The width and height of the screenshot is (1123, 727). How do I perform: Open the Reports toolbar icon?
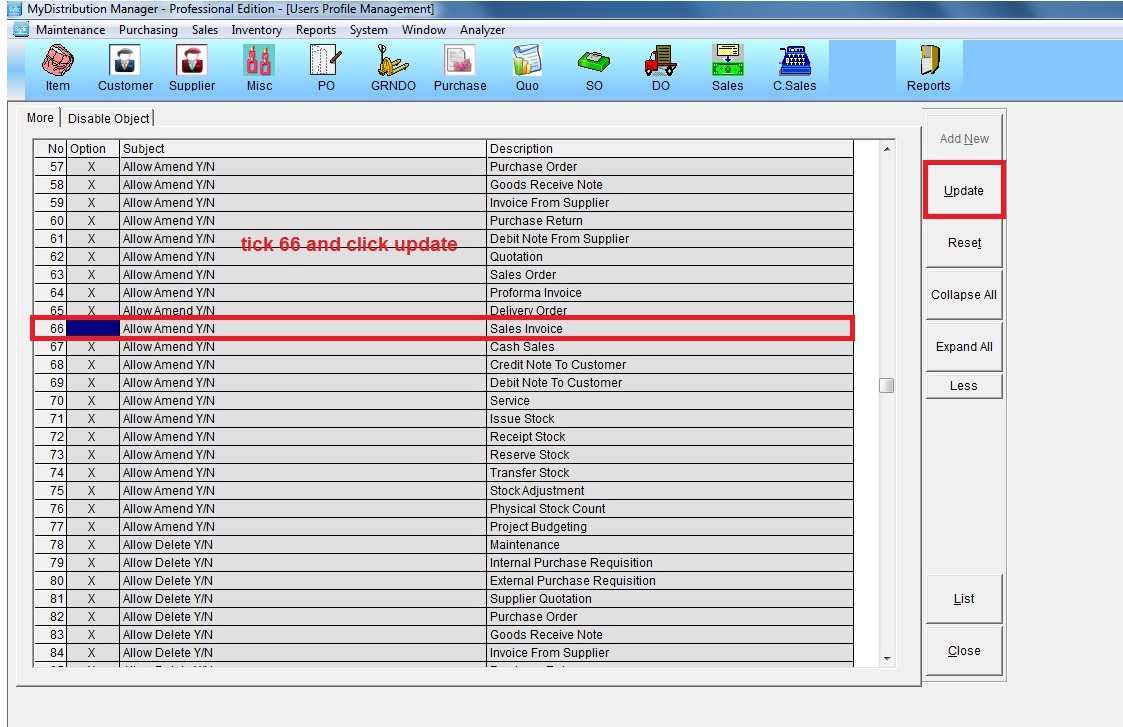[x=928, y=67]
